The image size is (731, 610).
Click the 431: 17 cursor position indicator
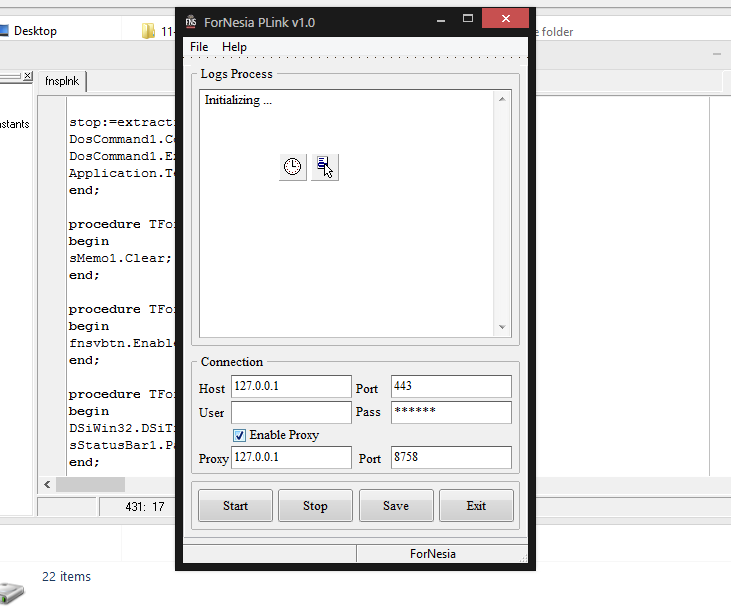tap(145, 506)
